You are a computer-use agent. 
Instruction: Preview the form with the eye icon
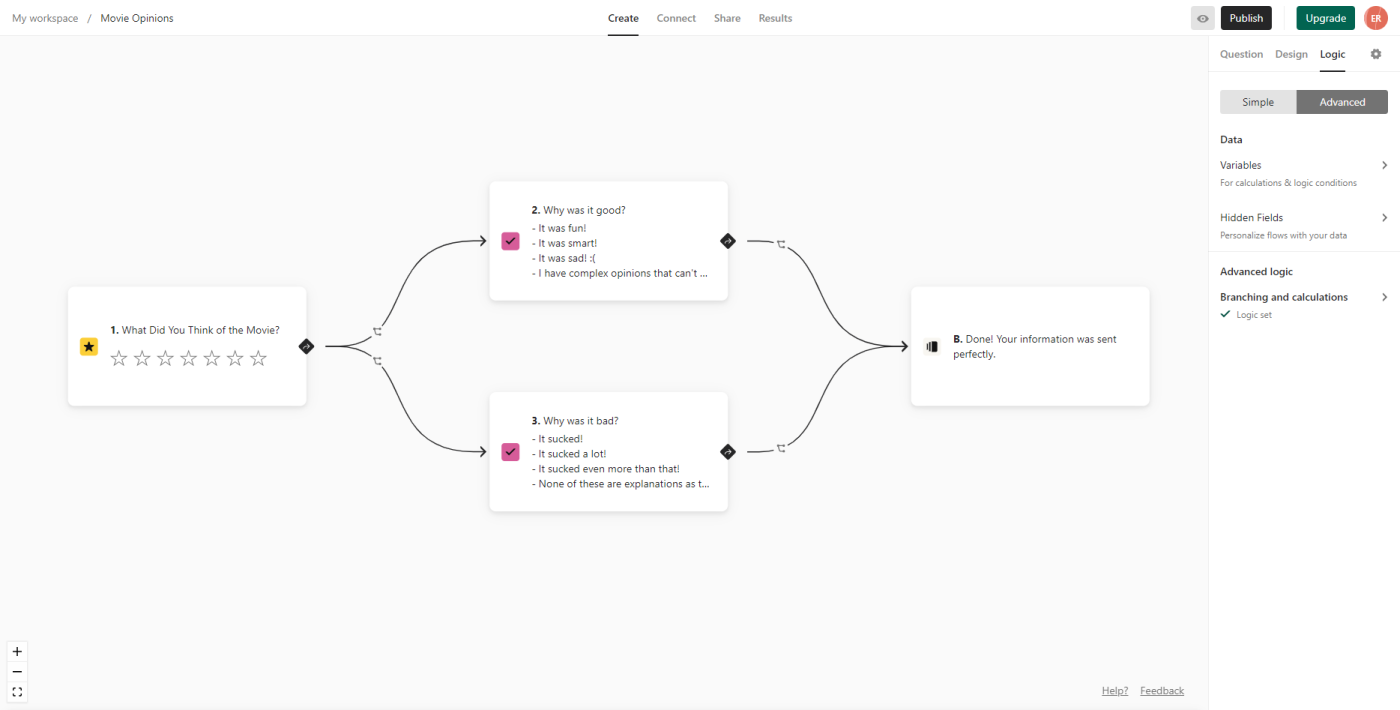click(x=1202, y=18)
